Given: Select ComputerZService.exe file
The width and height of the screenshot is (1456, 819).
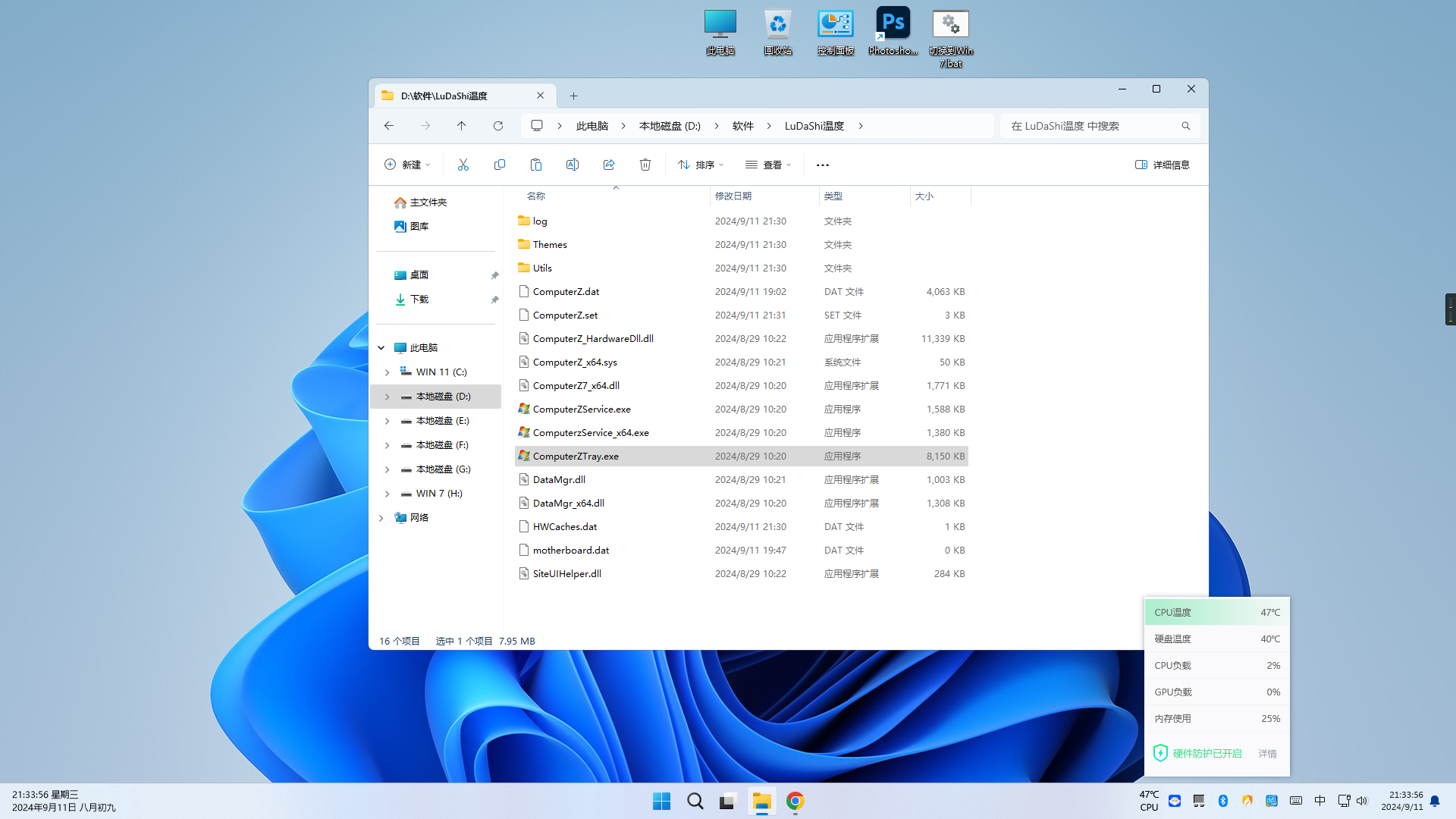Looking at the screenshot, I should click(x=742, y=409).
